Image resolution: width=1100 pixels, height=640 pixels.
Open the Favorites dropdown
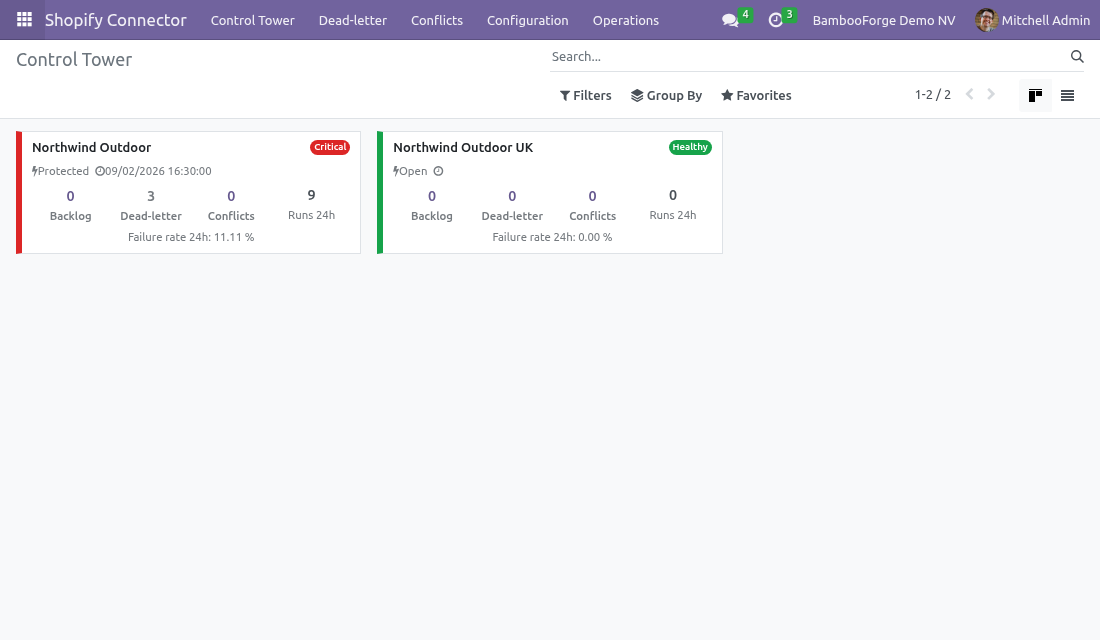tap(756, 95)
